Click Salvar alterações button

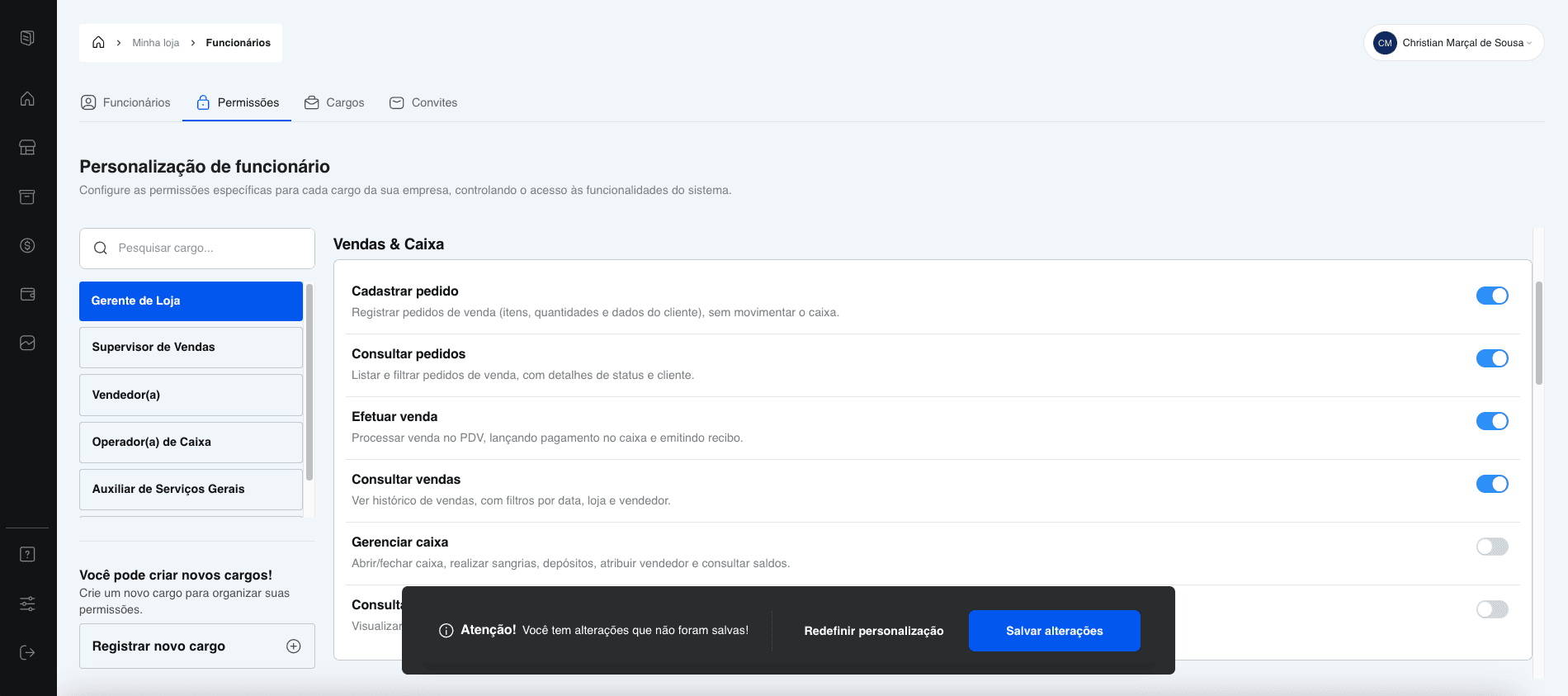coord(1054,631)
